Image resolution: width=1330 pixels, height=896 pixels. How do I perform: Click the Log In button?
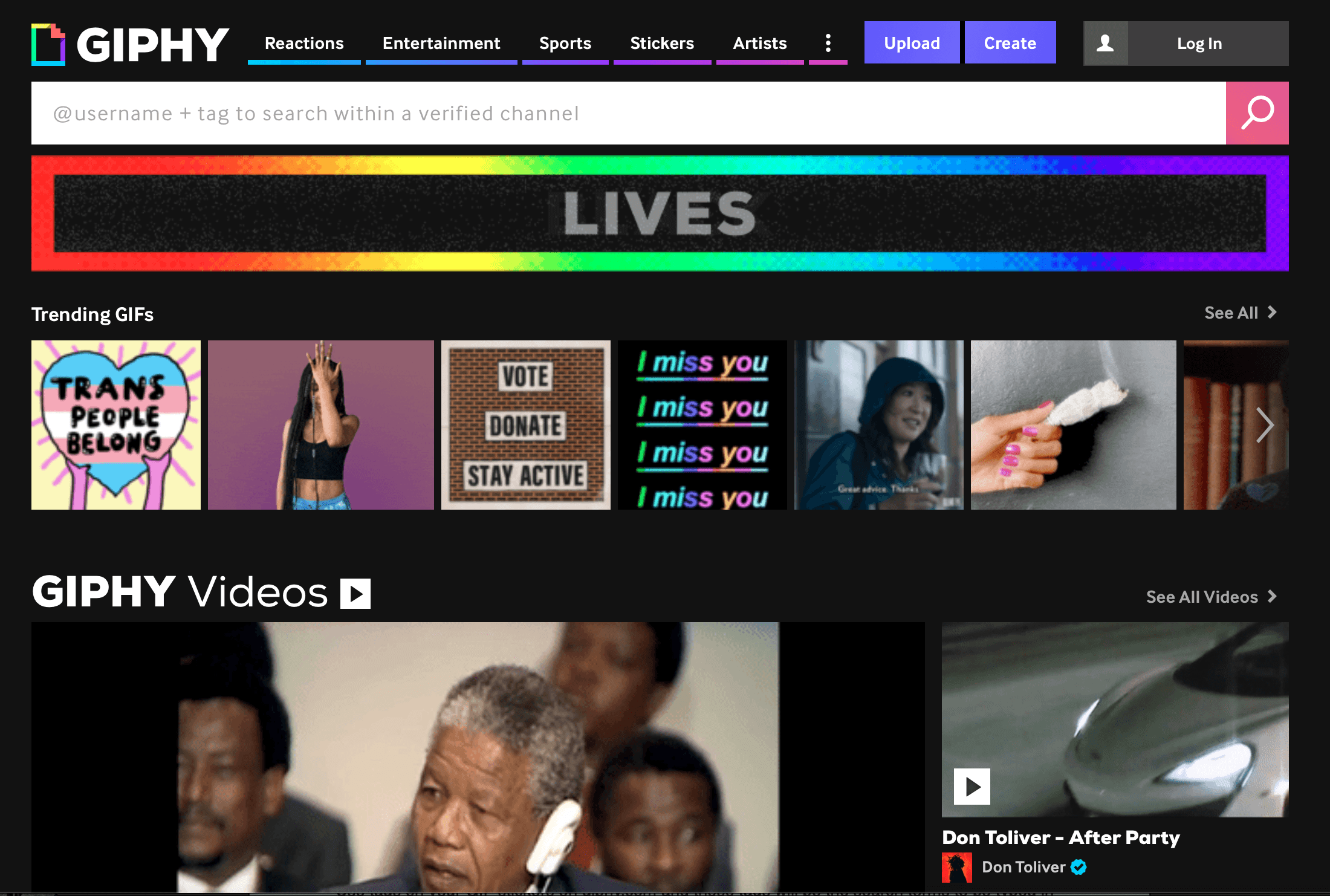point(1197,43)
